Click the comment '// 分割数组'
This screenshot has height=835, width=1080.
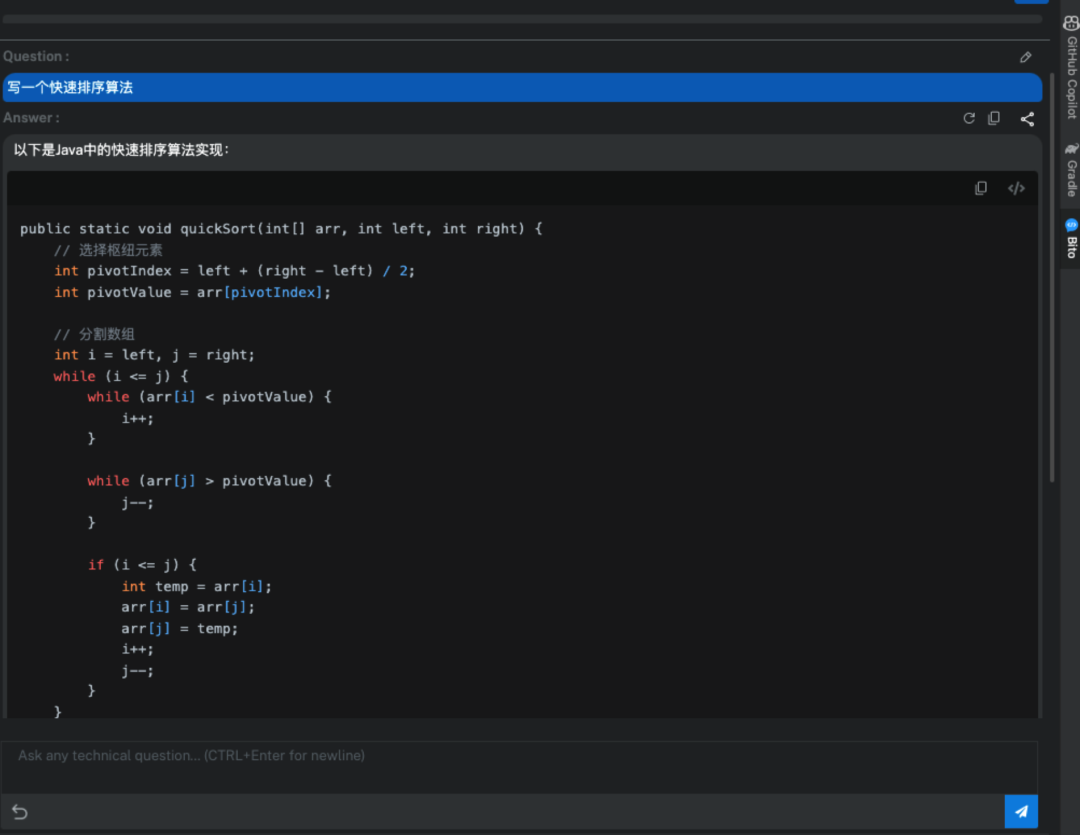[94, 334]
